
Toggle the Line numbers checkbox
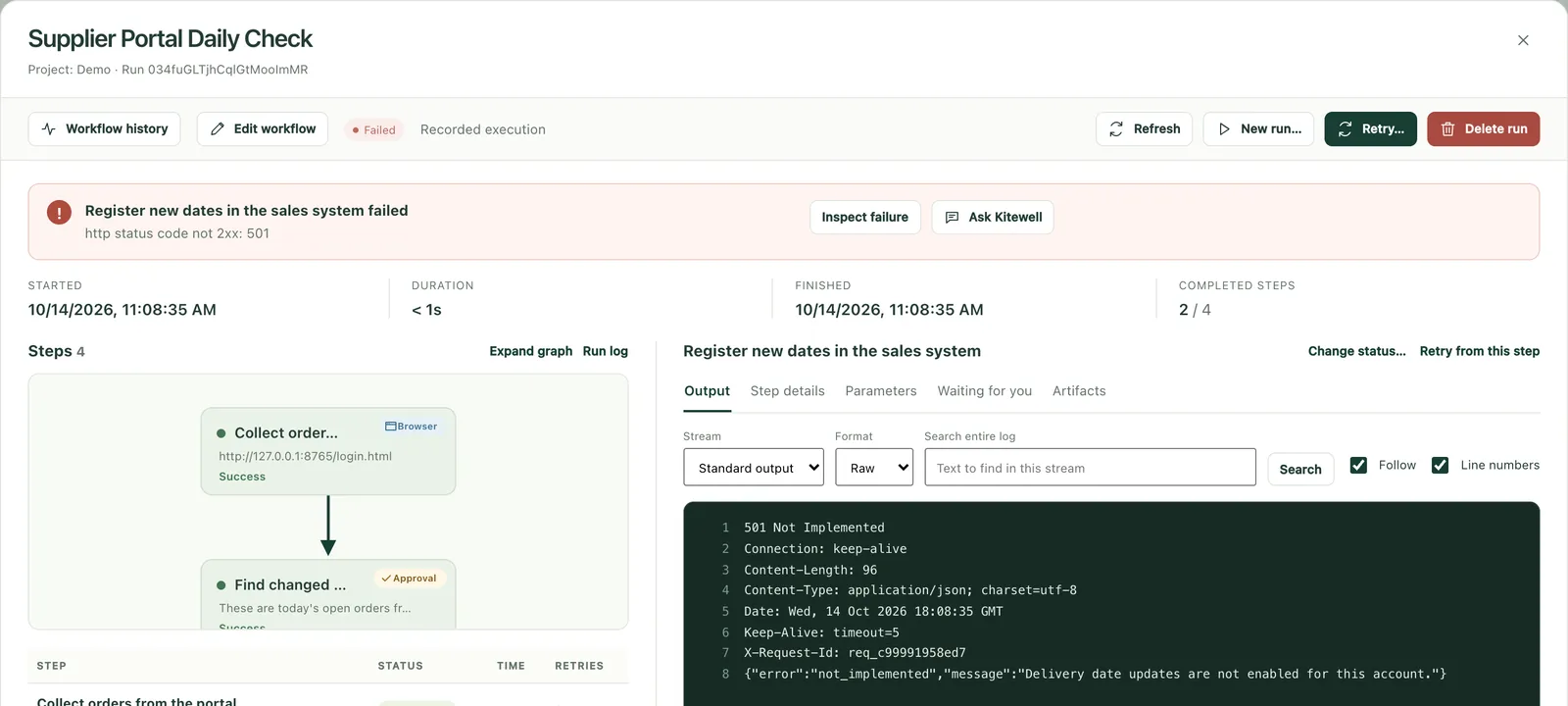click(1440, 466)
